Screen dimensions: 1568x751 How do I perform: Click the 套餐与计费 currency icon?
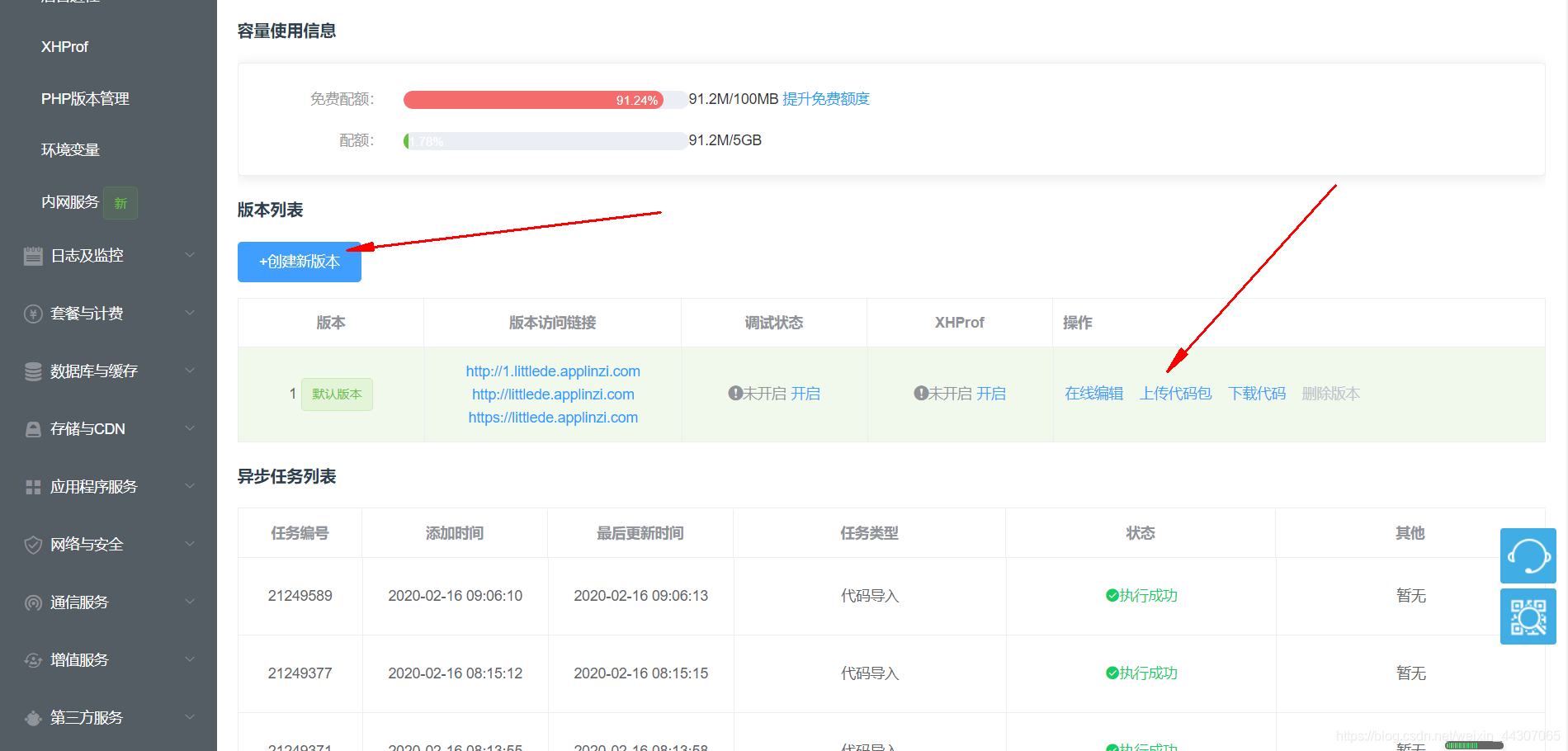(x=33, y=313)
